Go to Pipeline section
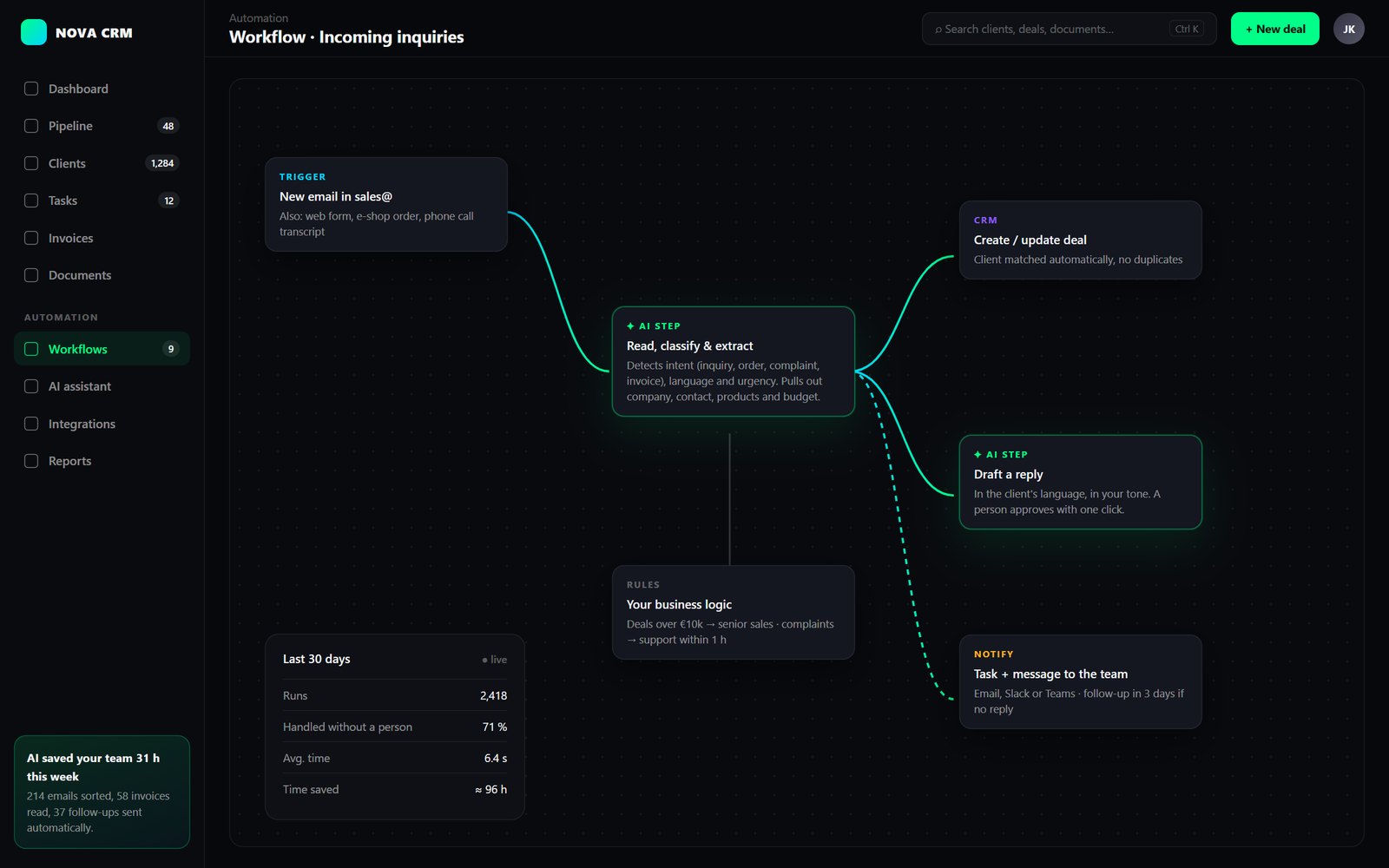Image resolution: width=1389 pixels, height=868 pixels. click(102, 126)
